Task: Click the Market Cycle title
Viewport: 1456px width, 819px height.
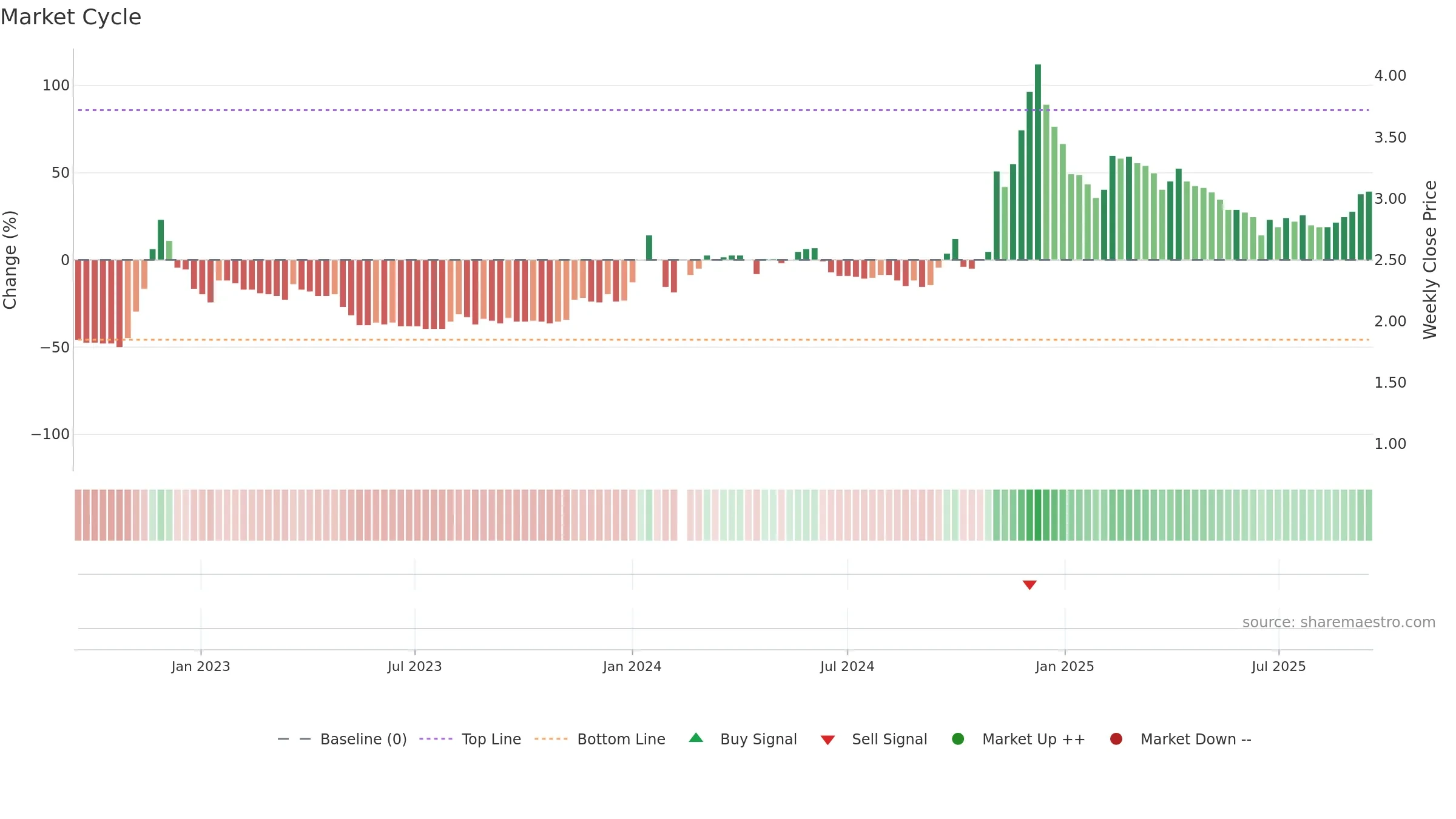Action: coord(71,17)
